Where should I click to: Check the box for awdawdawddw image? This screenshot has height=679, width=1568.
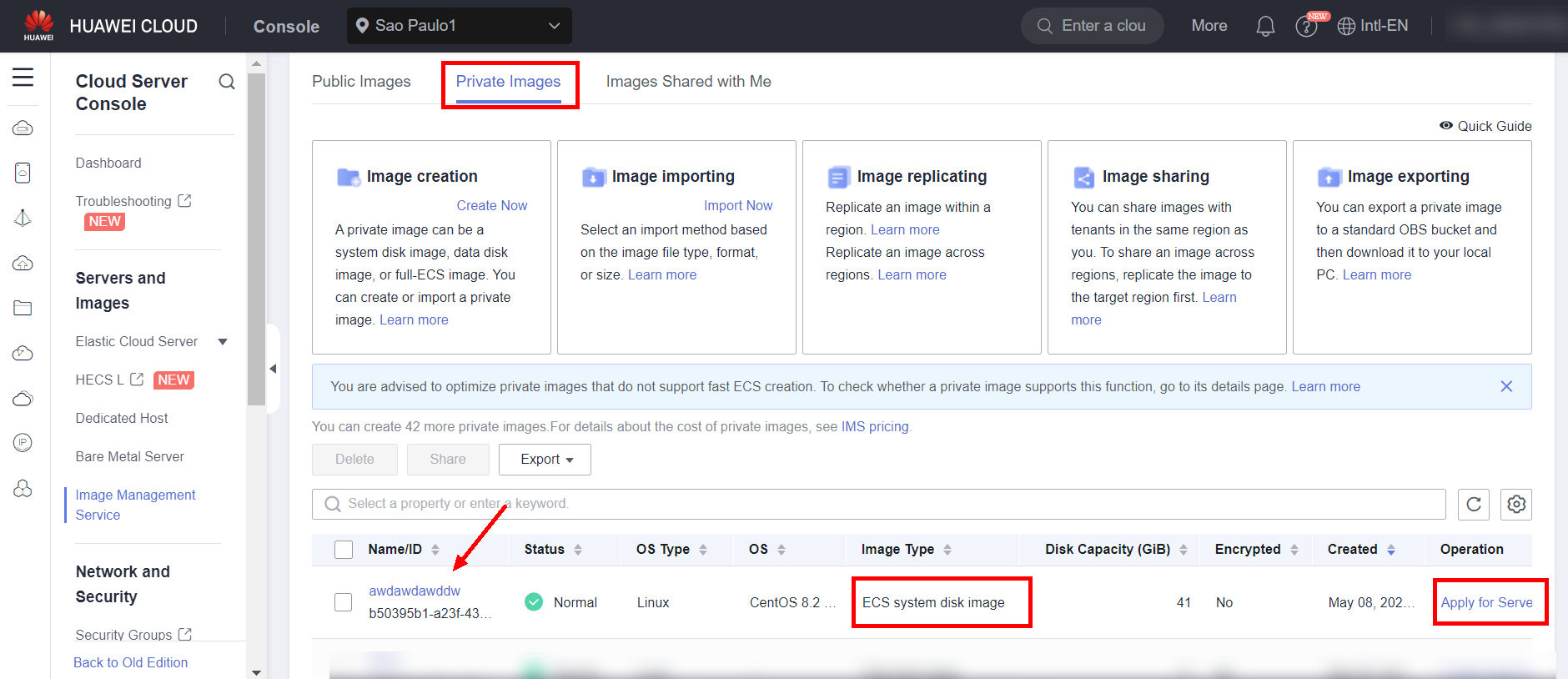[x=344, y=602]
